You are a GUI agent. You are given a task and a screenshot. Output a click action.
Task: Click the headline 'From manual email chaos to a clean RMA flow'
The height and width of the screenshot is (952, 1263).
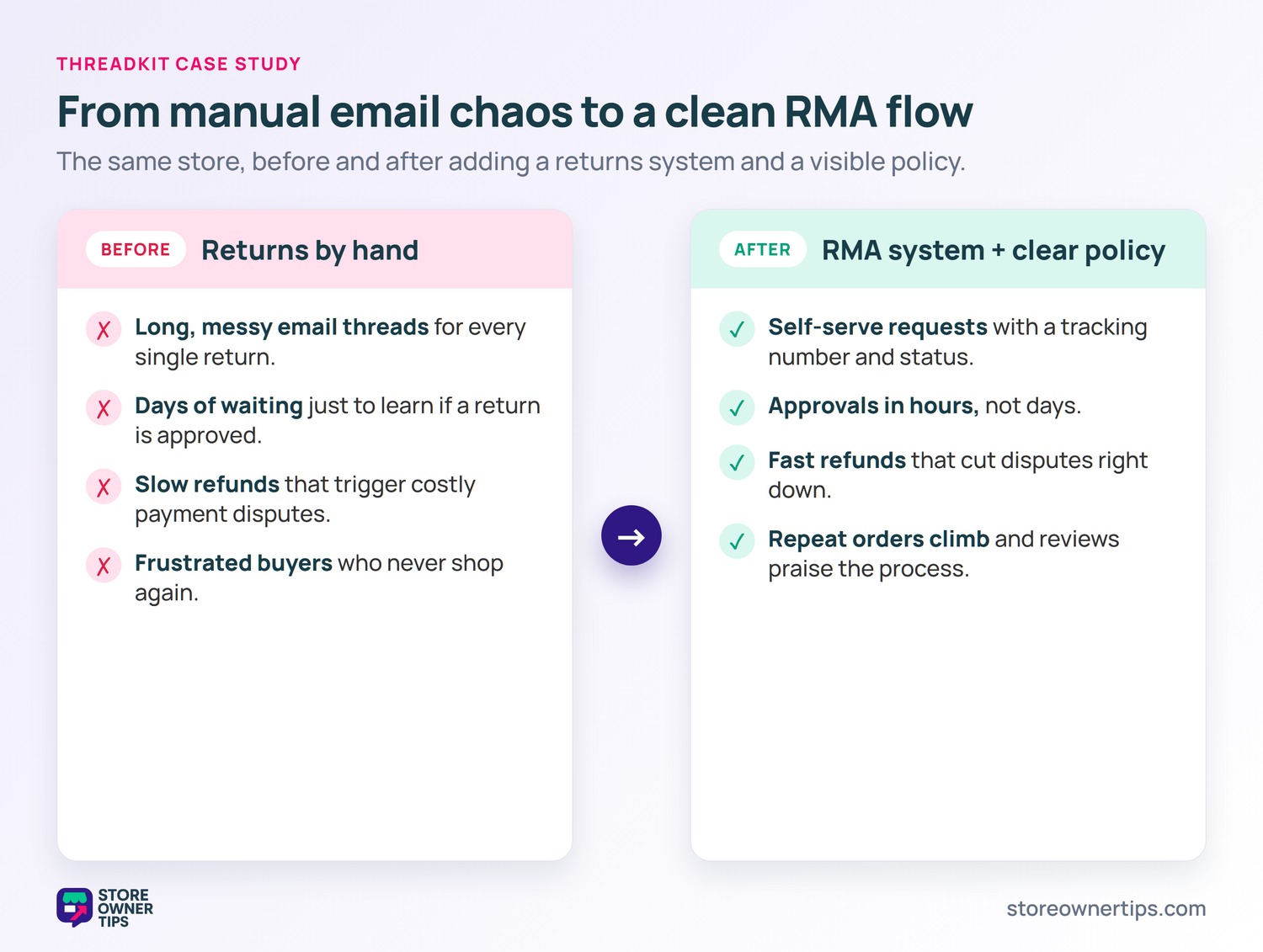click(x=514, y=112)
